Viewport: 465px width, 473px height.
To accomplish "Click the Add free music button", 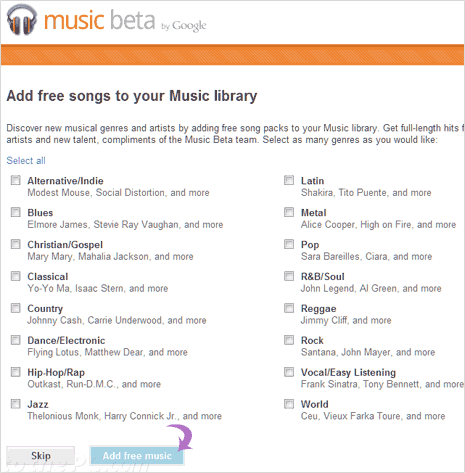I will tap(137, 455).
